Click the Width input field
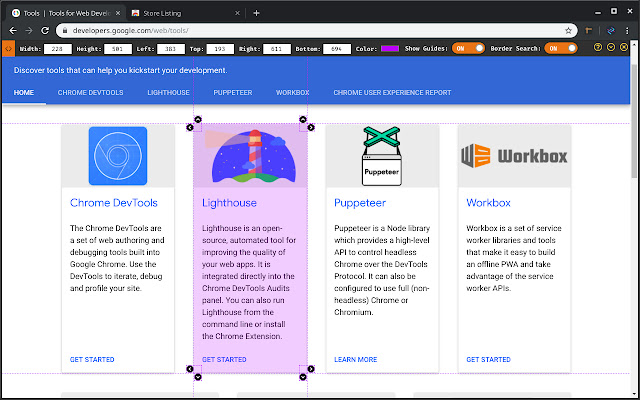Screen dimensions: 640x400 coord(58,47)
